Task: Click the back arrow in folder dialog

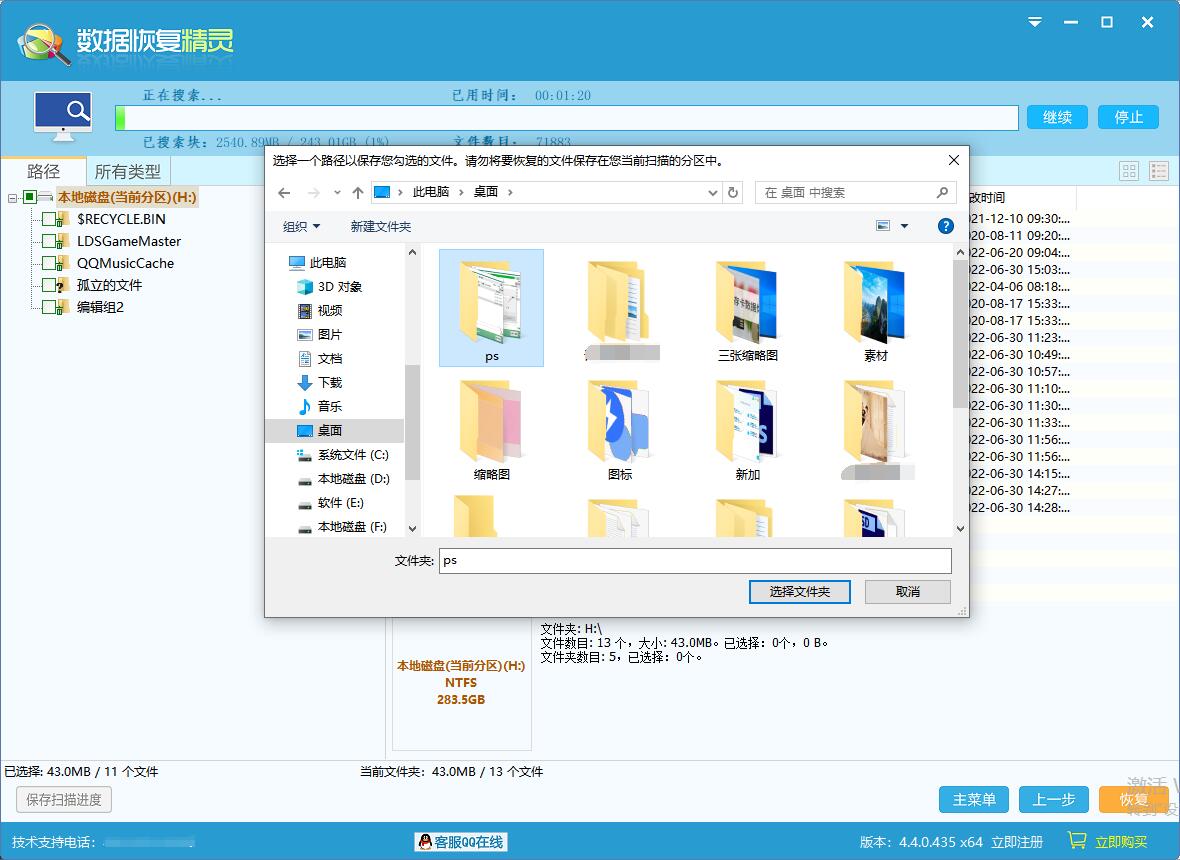Action: point(284,193)
